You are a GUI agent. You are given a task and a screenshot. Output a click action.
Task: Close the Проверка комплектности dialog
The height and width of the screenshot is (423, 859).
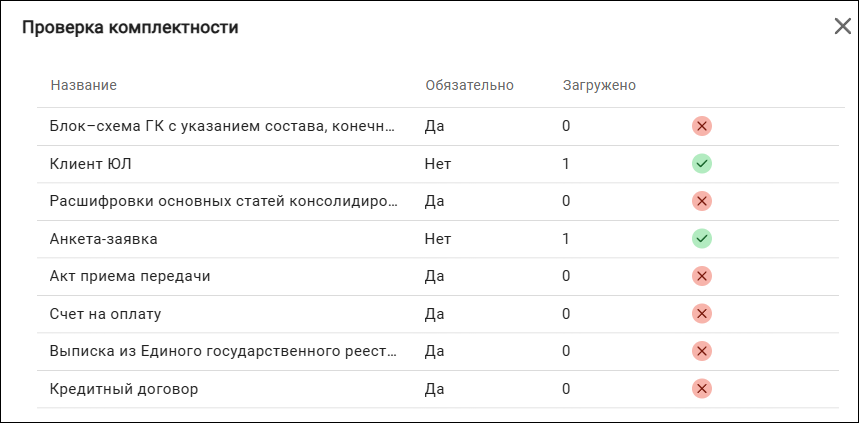coord(843,26)
